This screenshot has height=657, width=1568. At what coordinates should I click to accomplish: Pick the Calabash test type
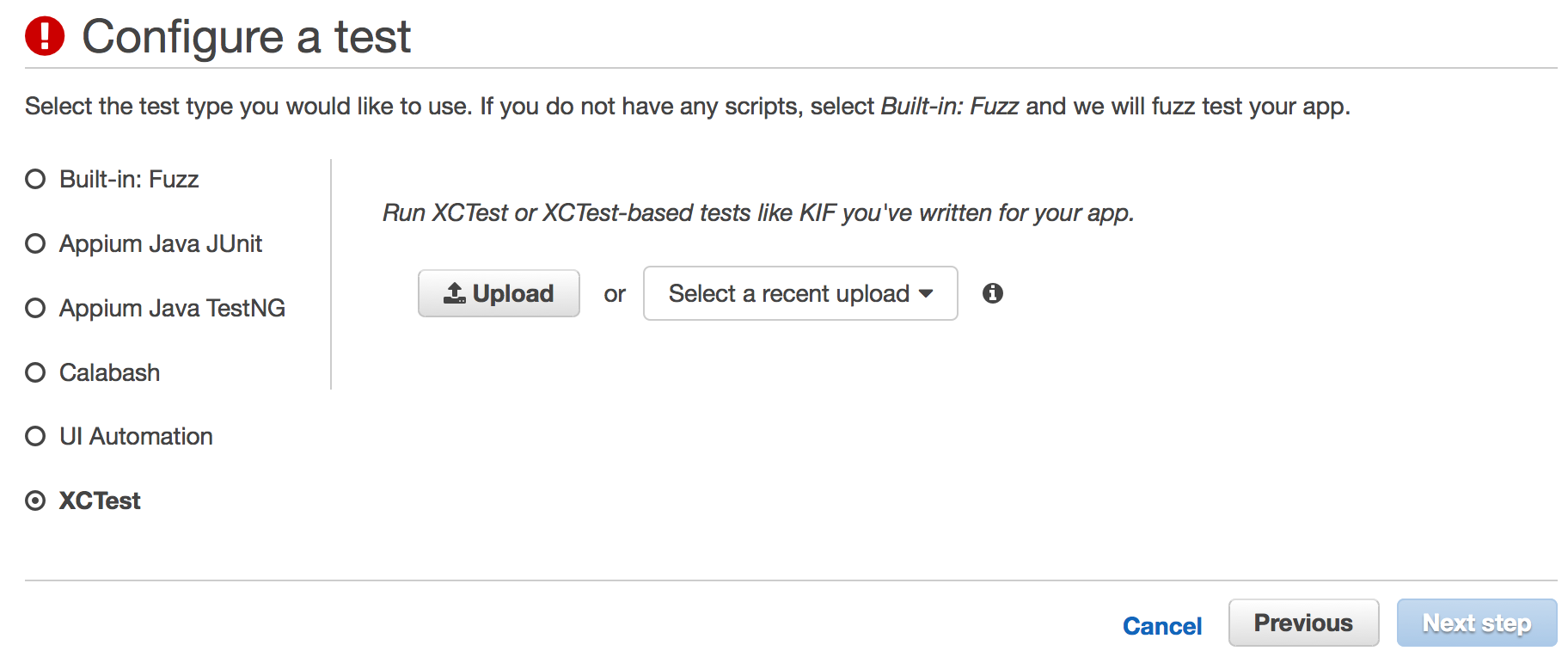coord(35,372)
